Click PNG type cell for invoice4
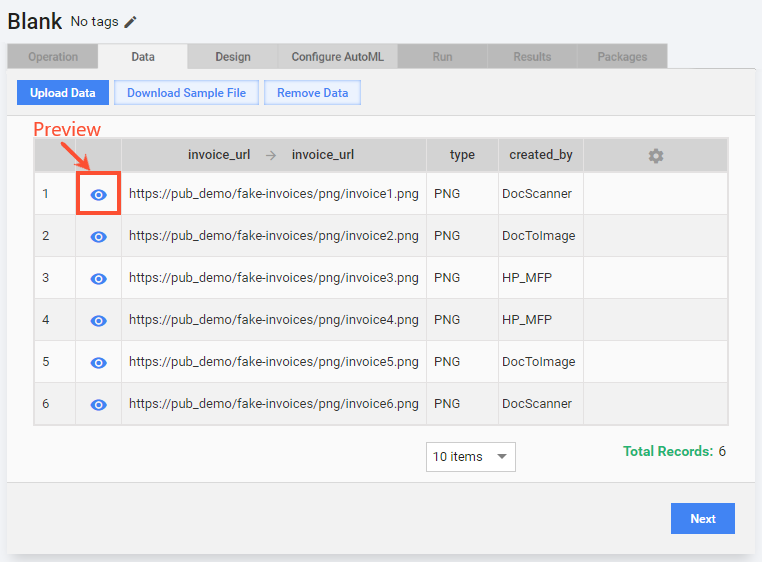 [462, 319]
